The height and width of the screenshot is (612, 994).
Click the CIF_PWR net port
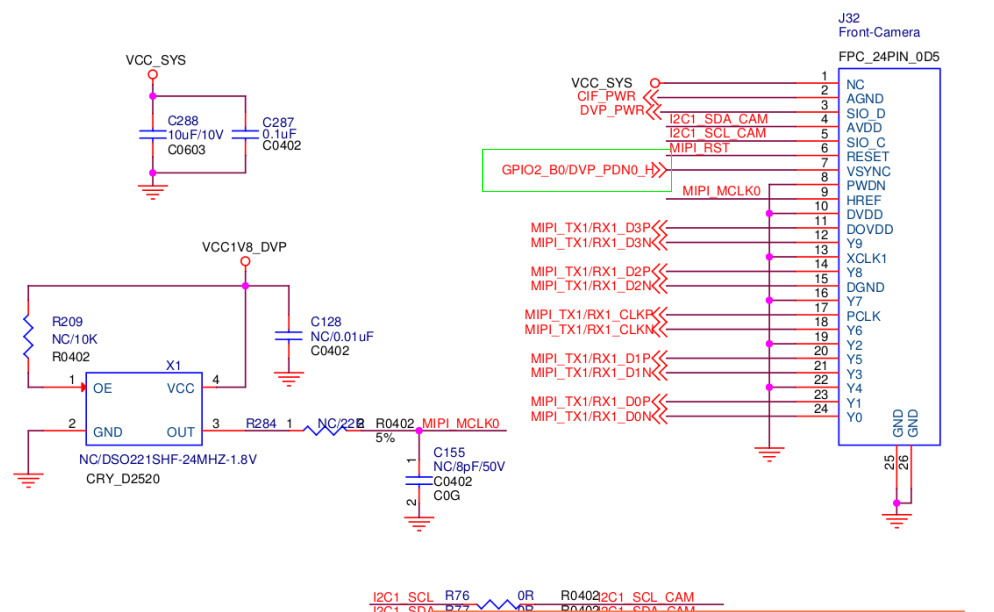[606, 96]
